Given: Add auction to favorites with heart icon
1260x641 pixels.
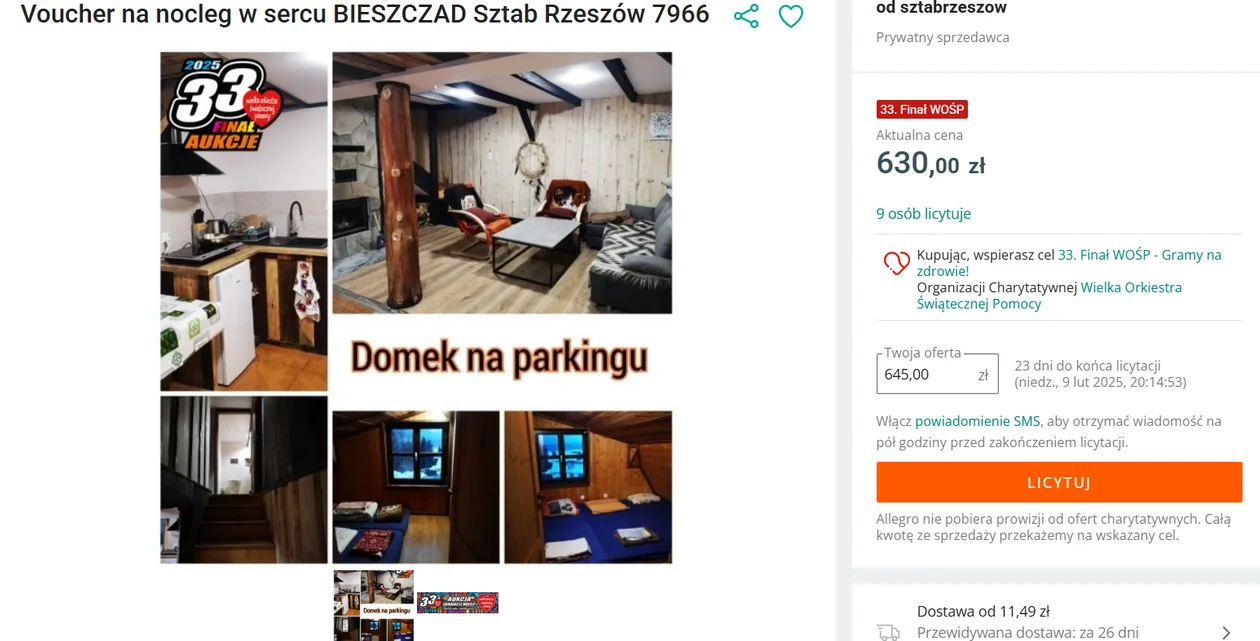Looking at the screenshot, I should tap(791, 16).
